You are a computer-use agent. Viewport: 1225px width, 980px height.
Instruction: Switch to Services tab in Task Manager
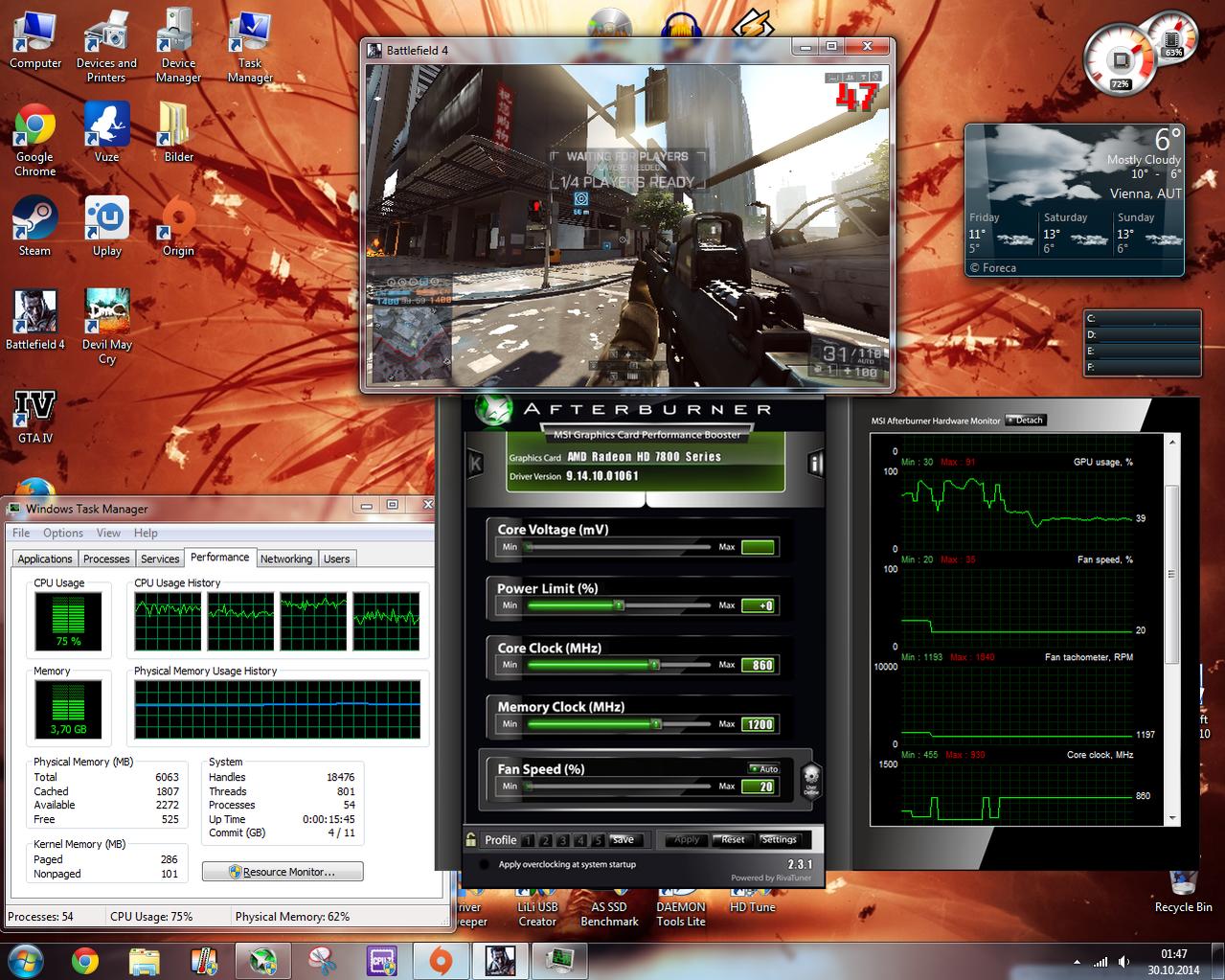(x=160, y=558)
